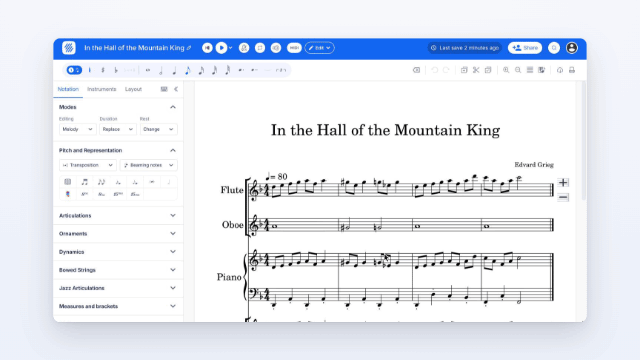The height and width of the screenshot is (360, 640).
Task: Click the Undo arrow
Action: pos(435,70)
